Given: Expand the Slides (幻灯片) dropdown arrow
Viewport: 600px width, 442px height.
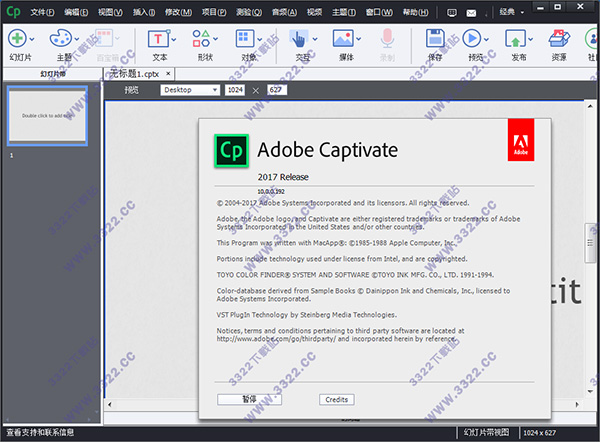Looking at the screenshot, I should point(32,39).
